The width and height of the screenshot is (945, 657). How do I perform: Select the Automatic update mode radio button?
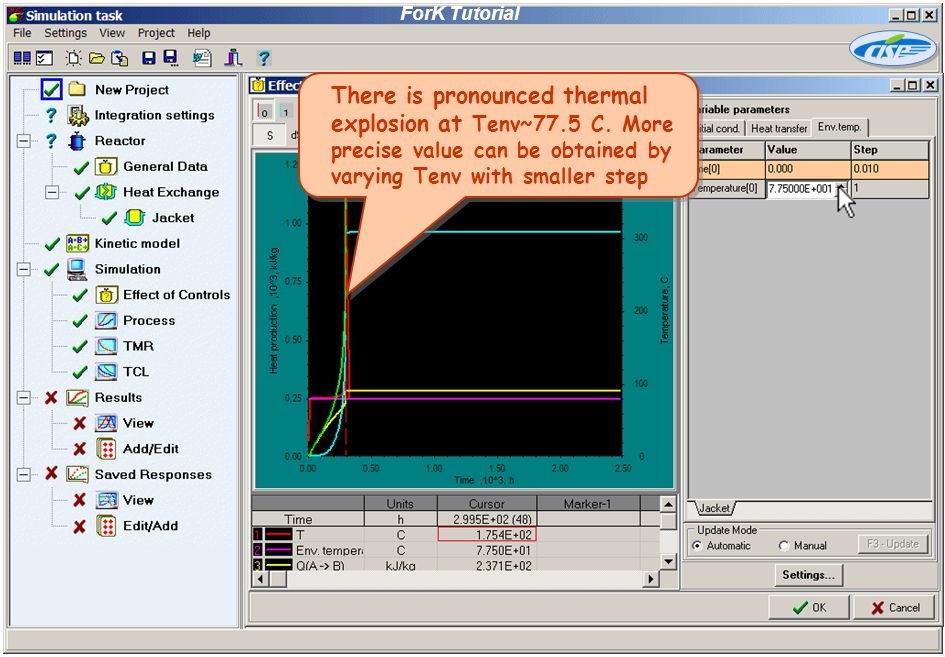click(697, 546)
